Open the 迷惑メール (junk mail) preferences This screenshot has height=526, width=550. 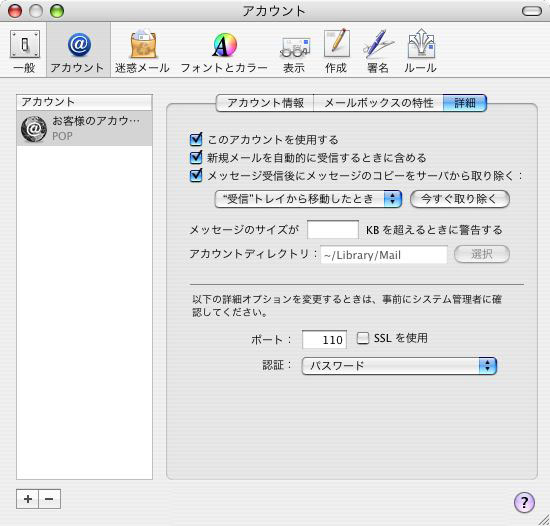pyautogui.click(x=142, y=51)
